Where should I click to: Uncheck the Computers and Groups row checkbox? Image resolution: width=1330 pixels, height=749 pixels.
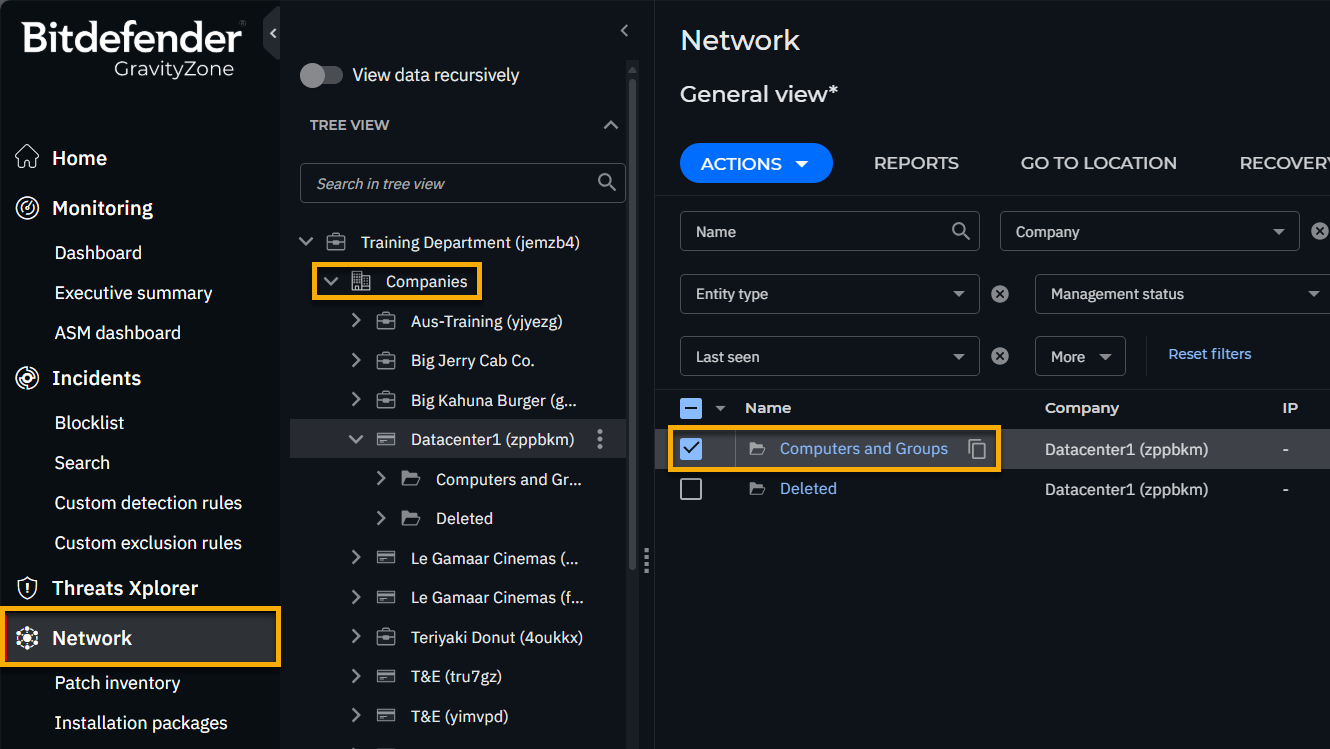coord(691,449)
